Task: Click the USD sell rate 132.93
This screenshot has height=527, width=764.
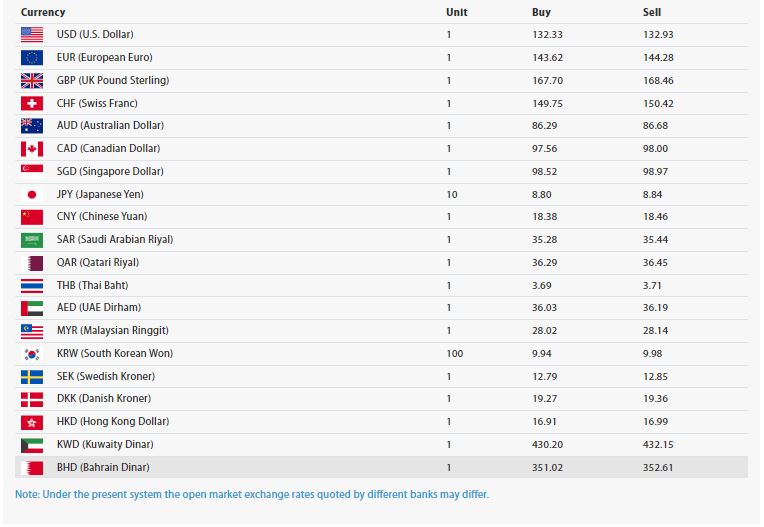Action: 659,35
